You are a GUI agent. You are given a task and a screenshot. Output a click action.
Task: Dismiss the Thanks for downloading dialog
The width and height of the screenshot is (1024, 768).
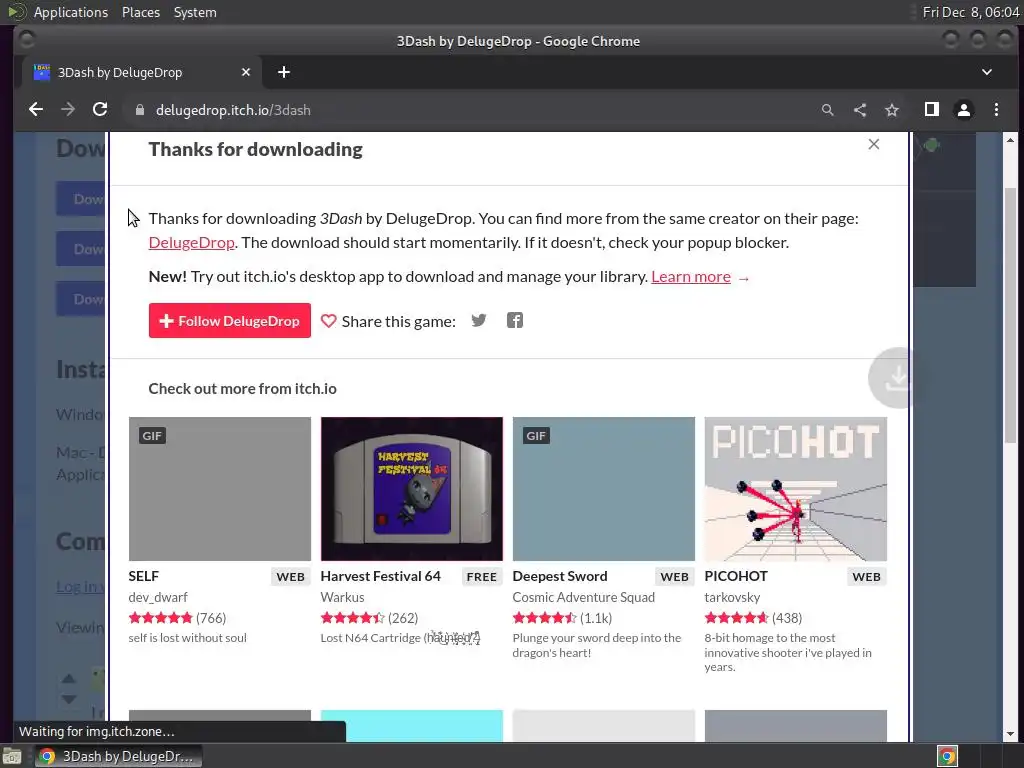coord(874,144)
